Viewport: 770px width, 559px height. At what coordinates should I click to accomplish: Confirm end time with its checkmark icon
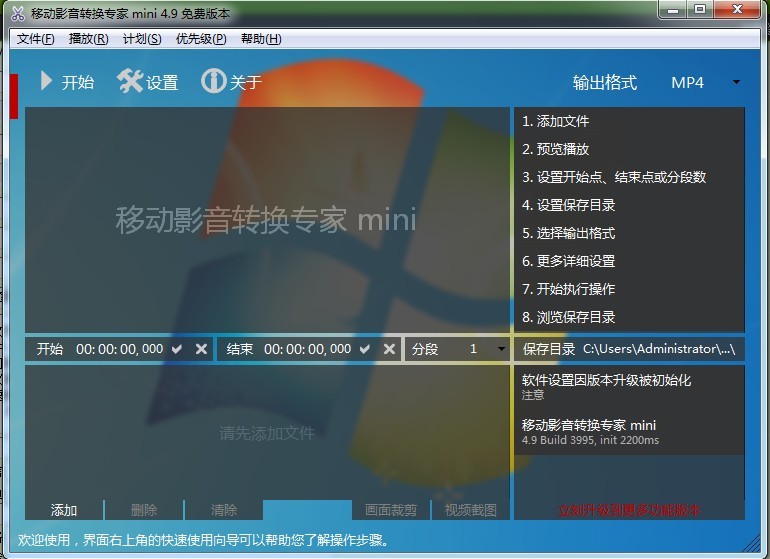point(365,349)
